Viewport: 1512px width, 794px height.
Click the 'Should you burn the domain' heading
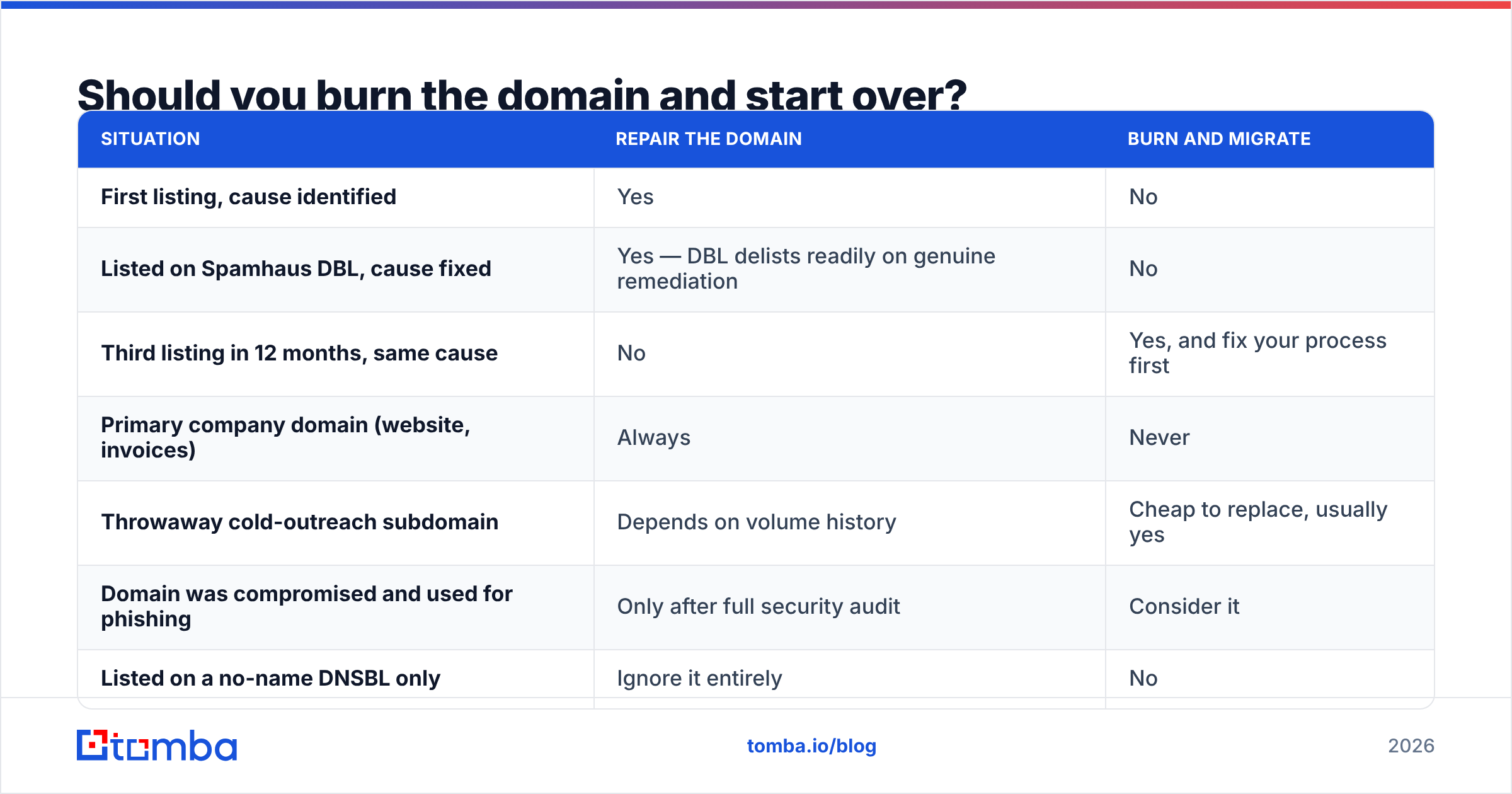(522, 95)
